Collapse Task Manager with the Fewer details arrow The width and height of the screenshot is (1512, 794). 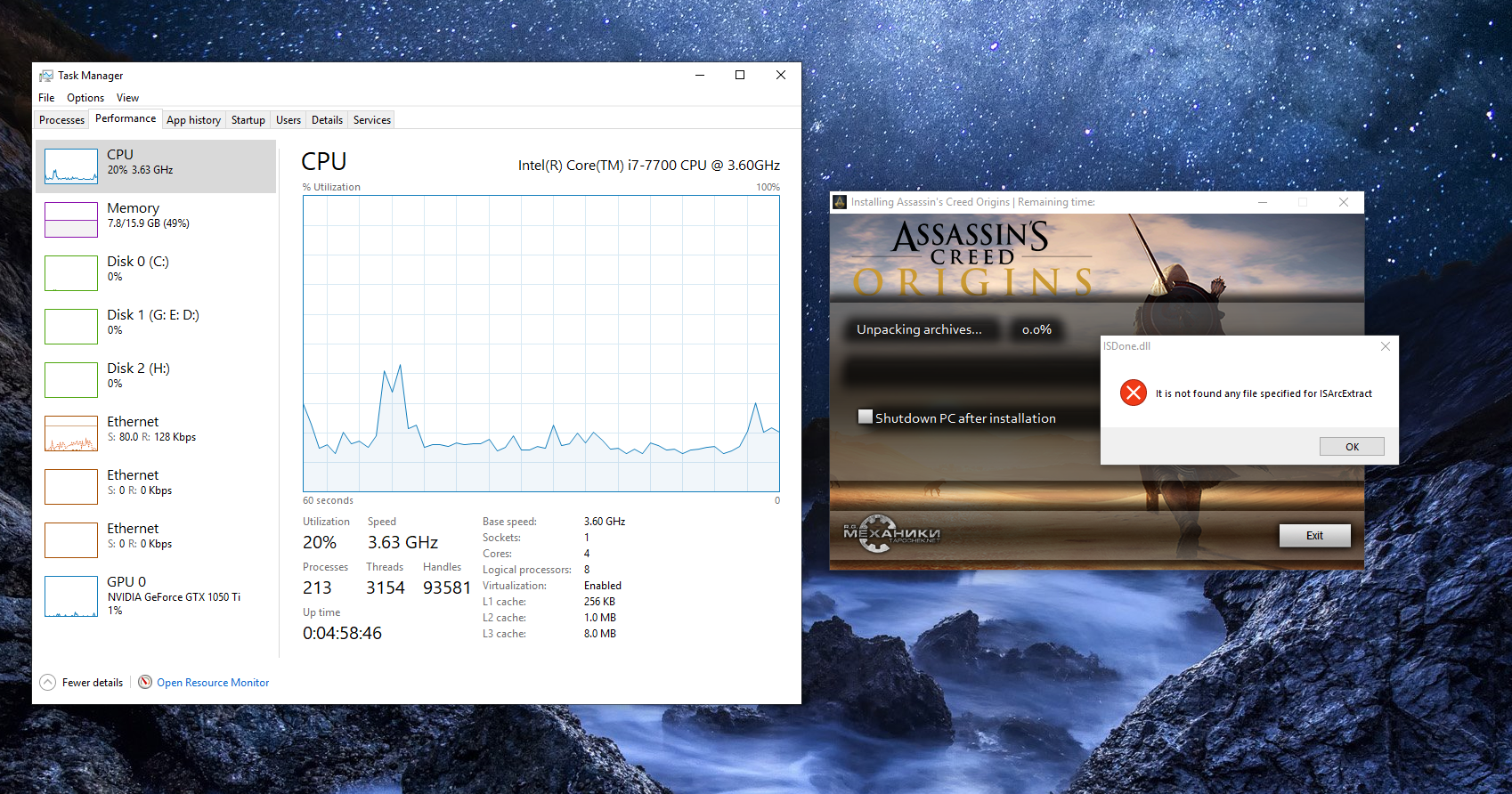coord(48,683)
